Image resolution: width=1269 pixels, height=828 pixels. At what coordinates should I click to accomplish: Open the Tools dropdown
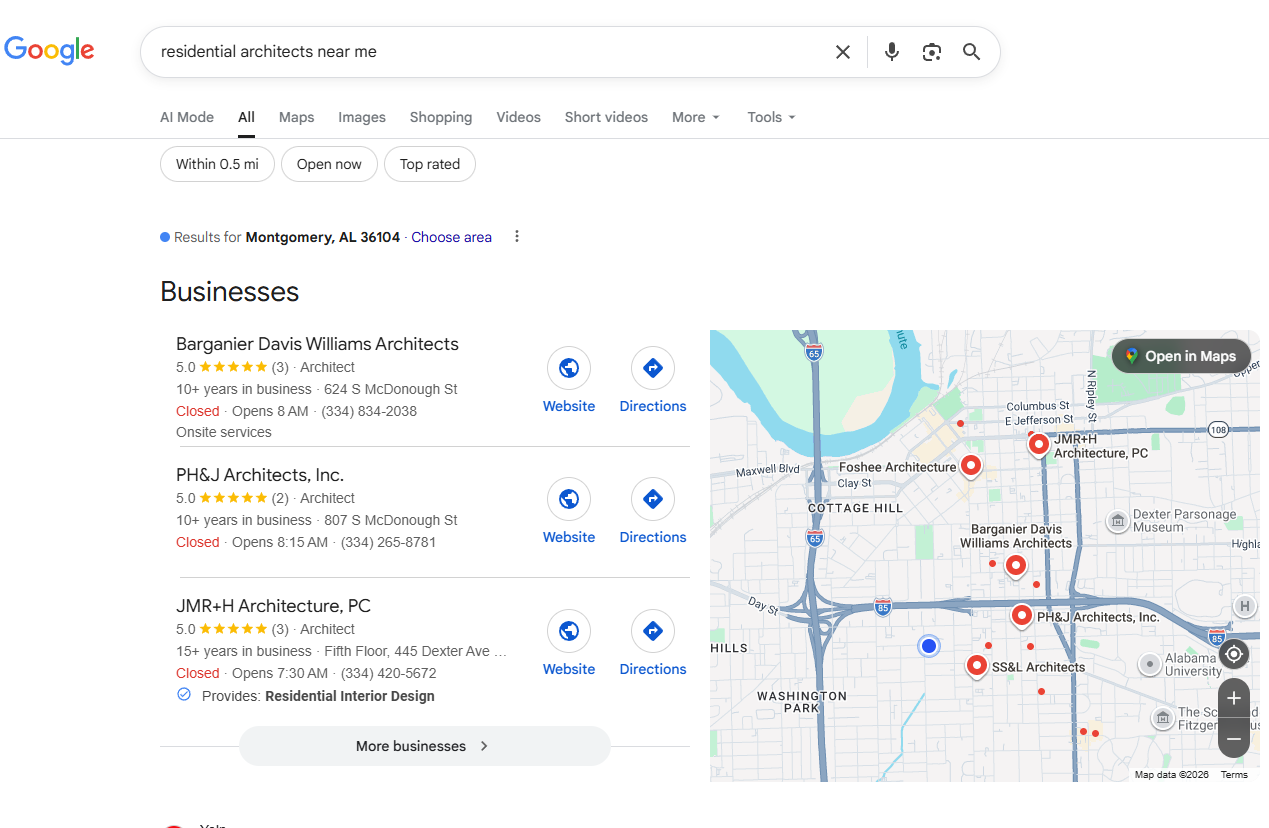pyautogui.click(x=771, y=117)
